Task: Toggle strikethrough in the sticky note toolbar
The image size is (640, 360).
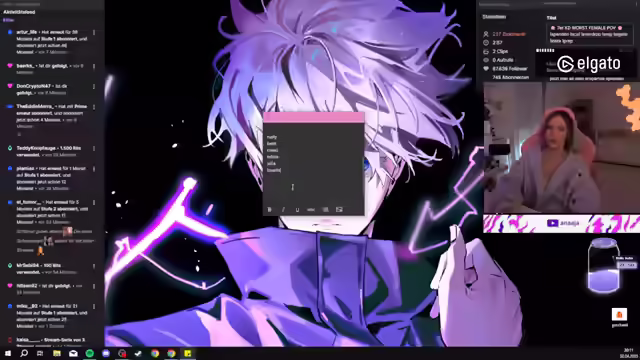Action: pyautogui.click(x=311, y=209)
